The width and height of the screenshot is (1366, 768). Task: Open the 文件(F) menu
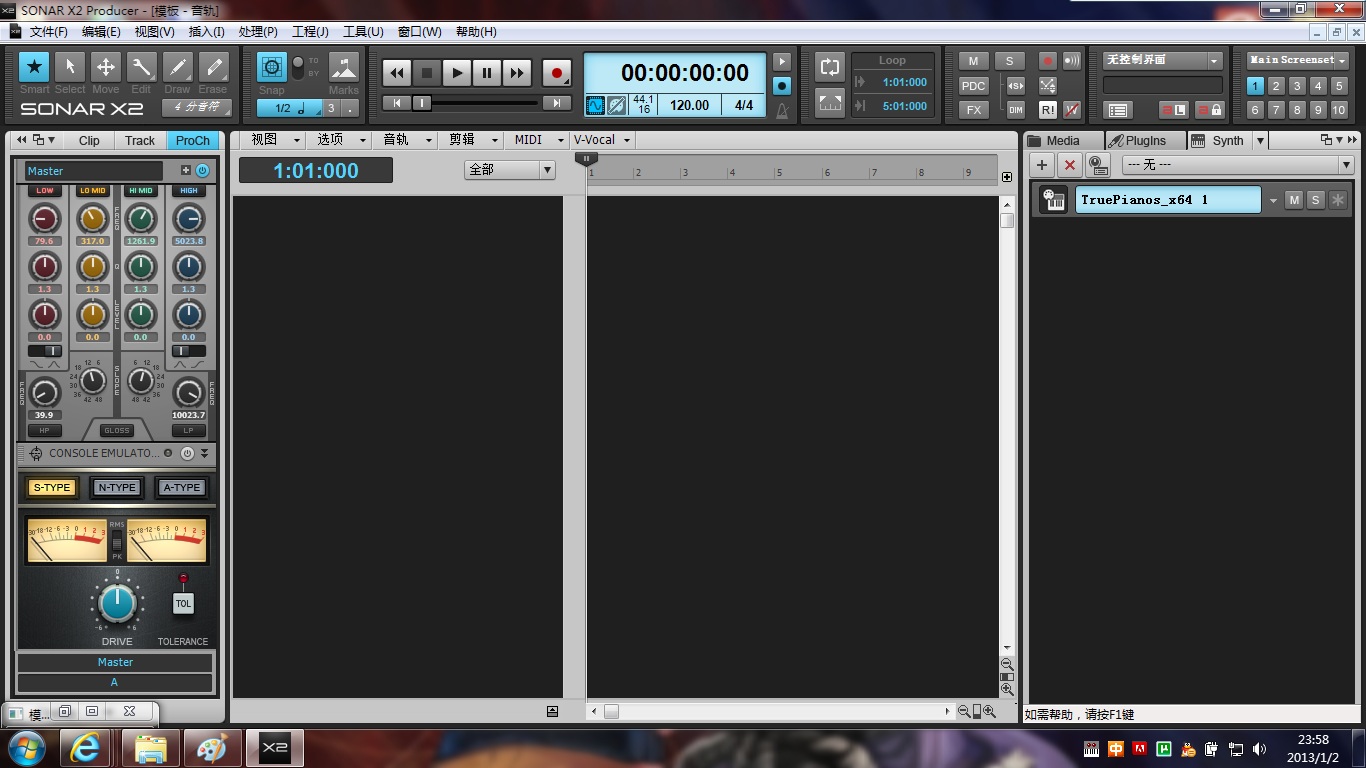(x=48, y=32)
